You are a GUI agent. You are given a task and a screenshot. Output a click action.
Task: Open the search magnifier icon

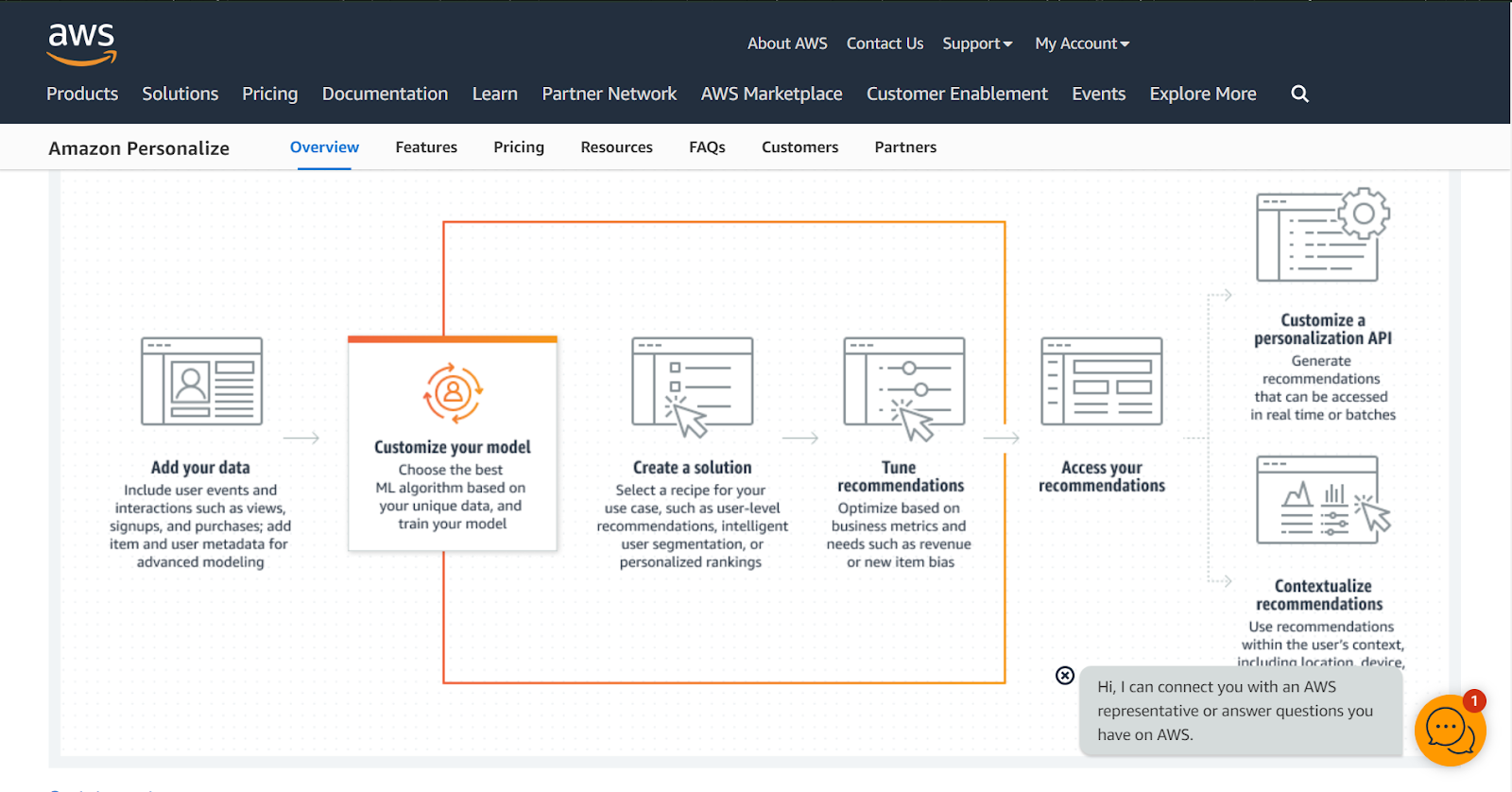[1300, 94]
